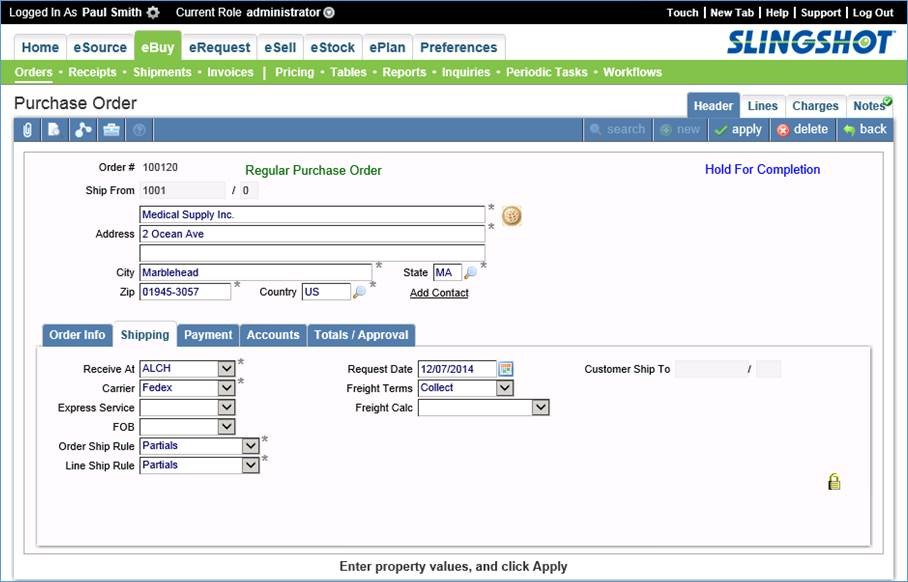
Task: Select the workflow routing toolbar icon
Action: pos(82,129)
